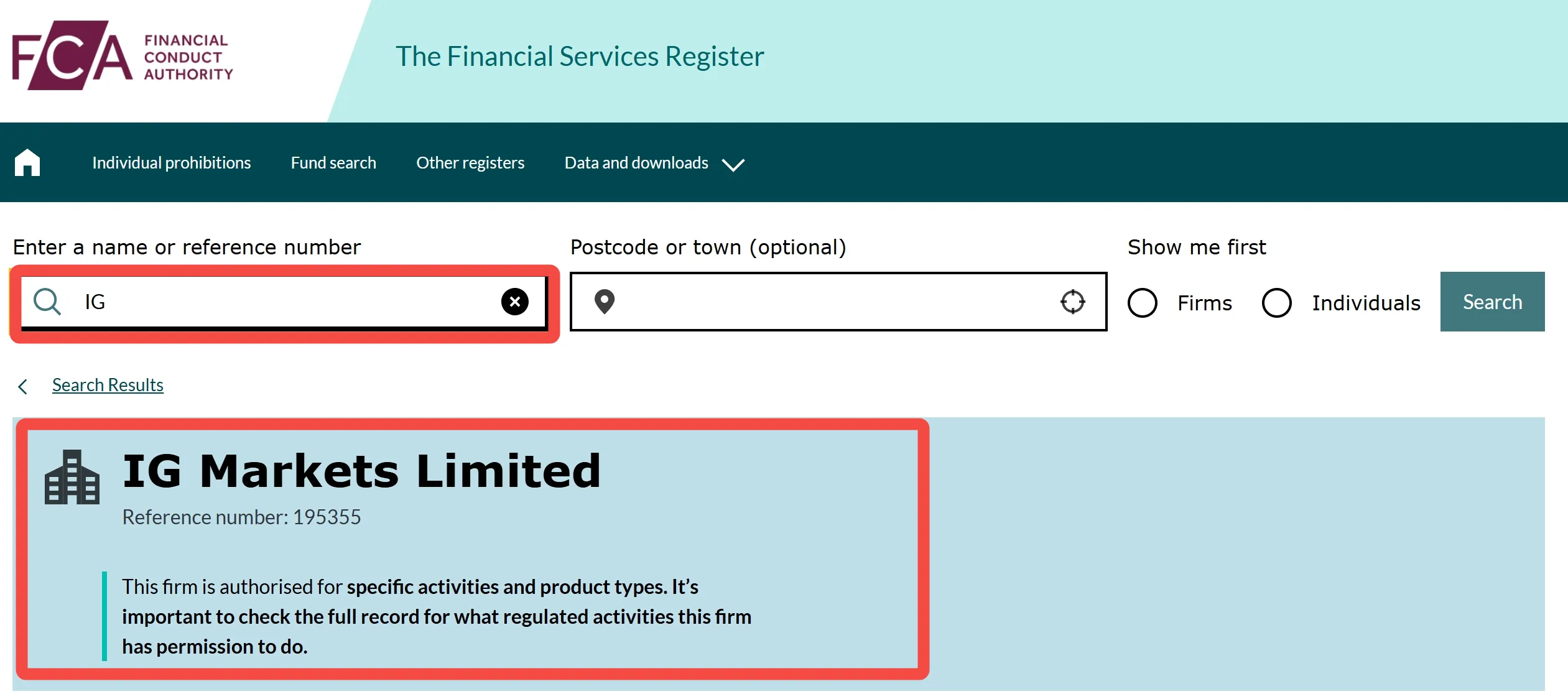
Task: Open the Fund search page
Action: (x=333, y=163)
